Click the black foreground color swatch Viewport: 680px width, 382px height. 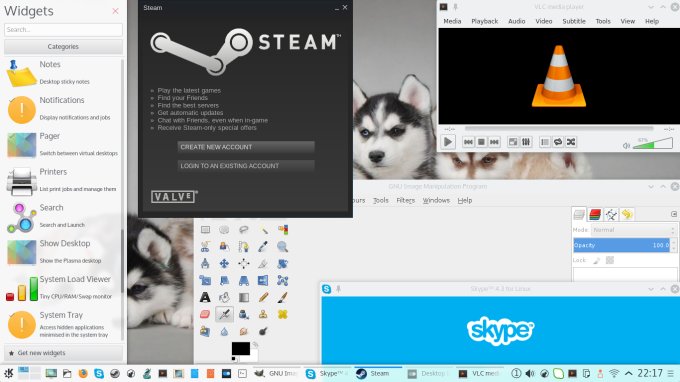(x=241, y=348)
